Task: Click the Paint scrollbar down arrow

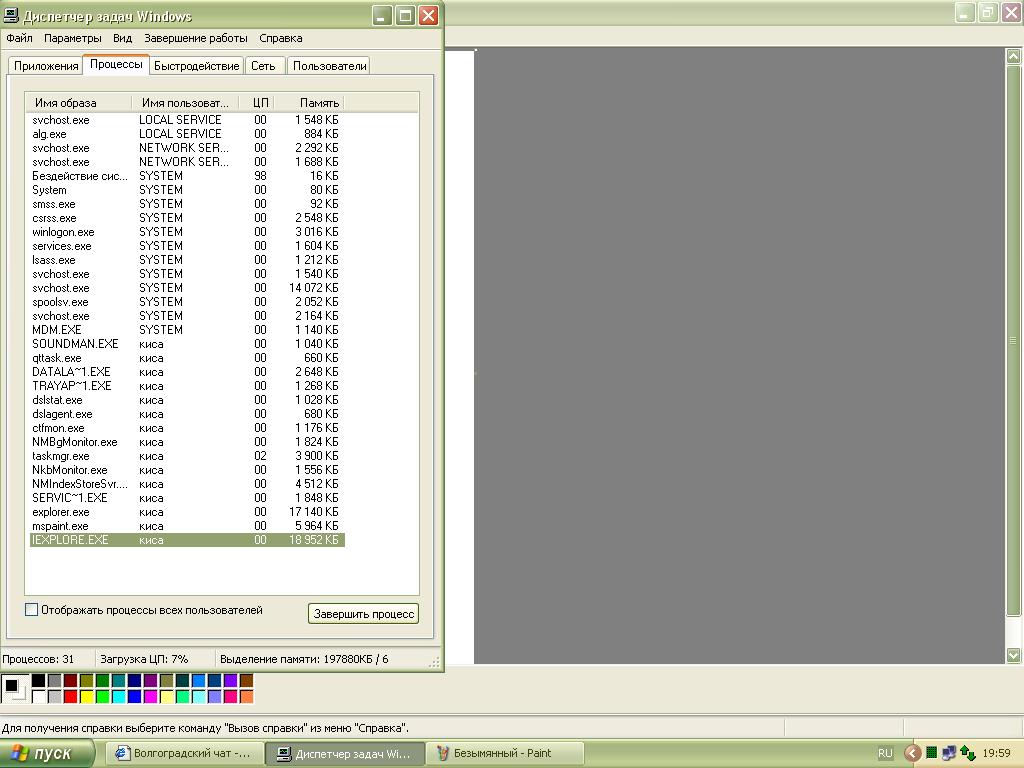Action: (x=1013, y=655)
